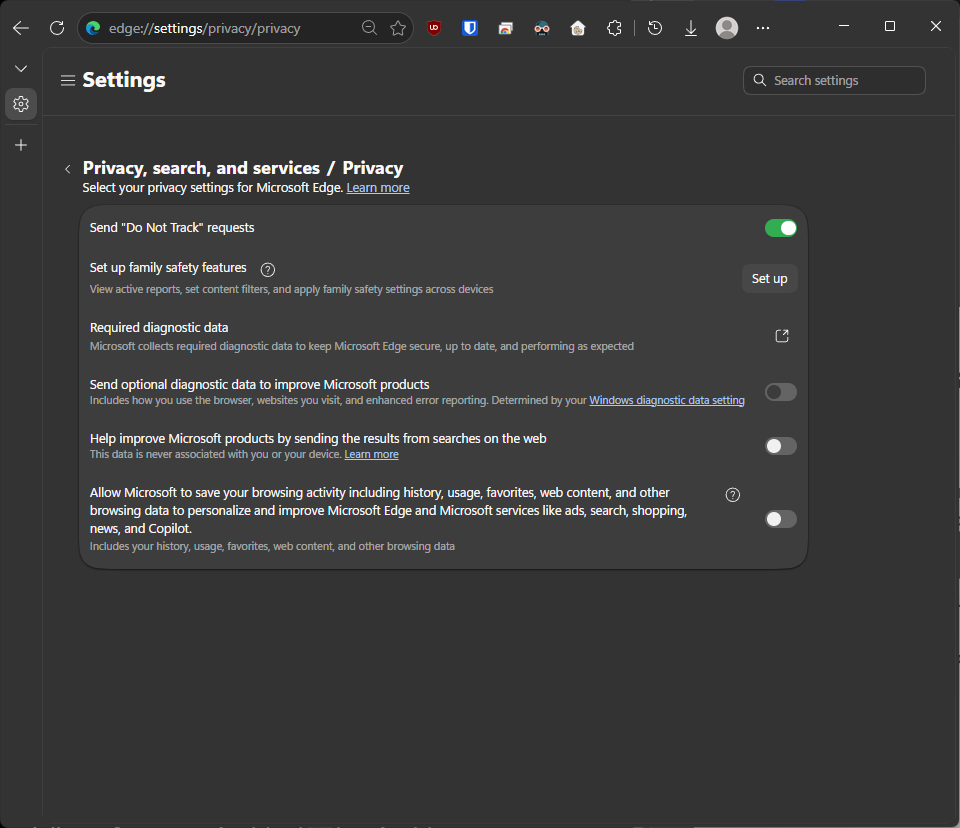Go back with the browser back arrow
The image size is (960, 828).
click(x=21, y=28)
